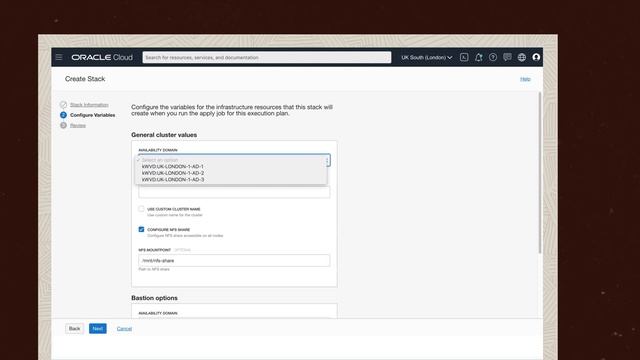Open the Cloud Shell developer tools icon

pyautogui.click(x=464, y=57)
